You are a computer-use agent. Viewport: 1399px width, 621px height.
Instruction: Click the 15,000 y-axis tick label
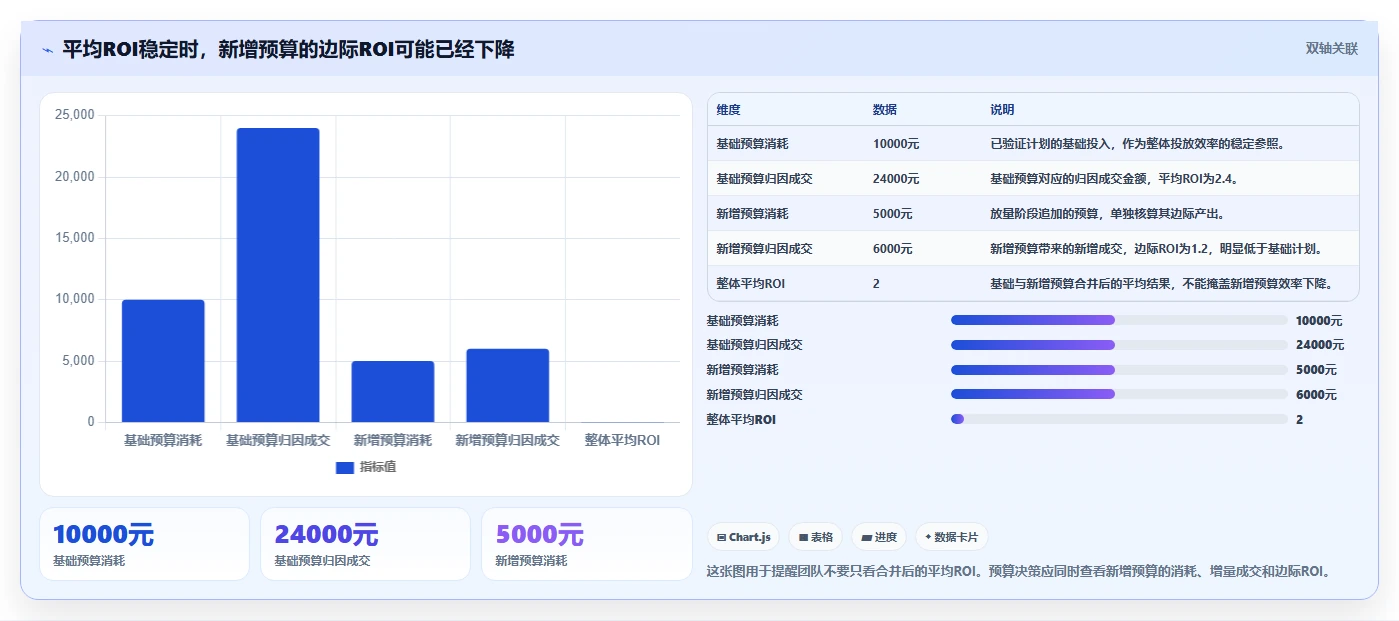point(75,238)
